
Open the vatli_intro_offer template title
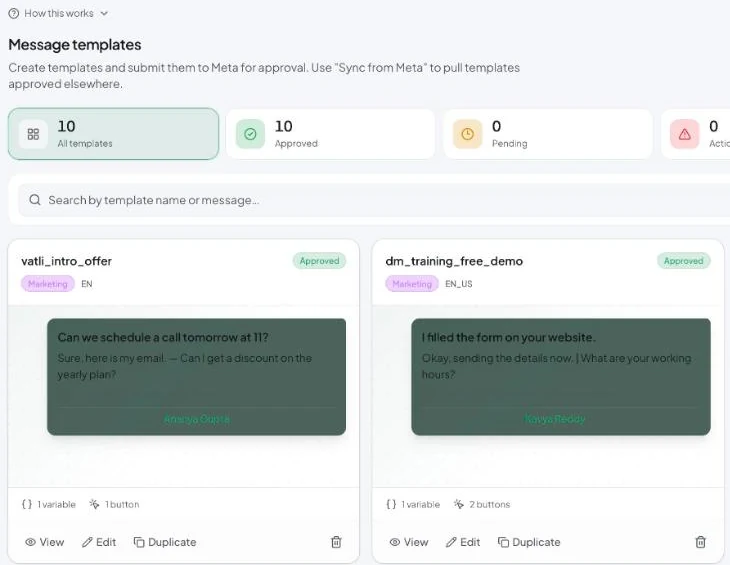[67, 261]
